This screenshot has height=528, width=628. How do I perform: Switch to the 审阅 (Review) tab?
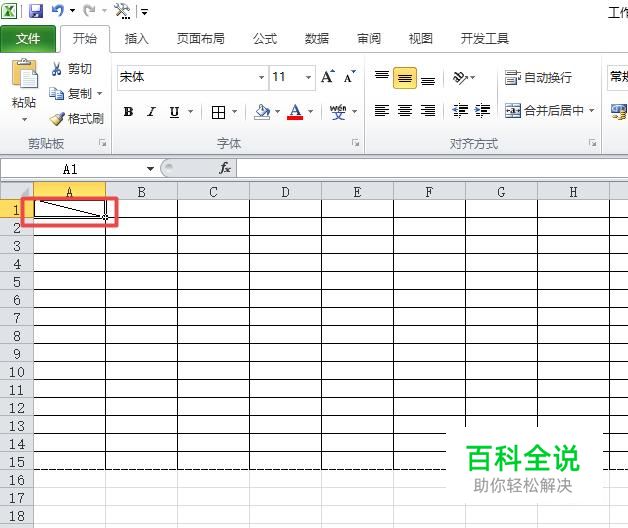(369, 38)
